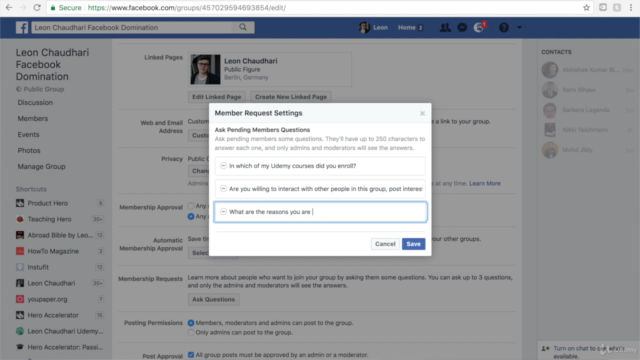640x360 pixels.
Task: Open chat with Mohd Jibly contact
Action: 587,150
